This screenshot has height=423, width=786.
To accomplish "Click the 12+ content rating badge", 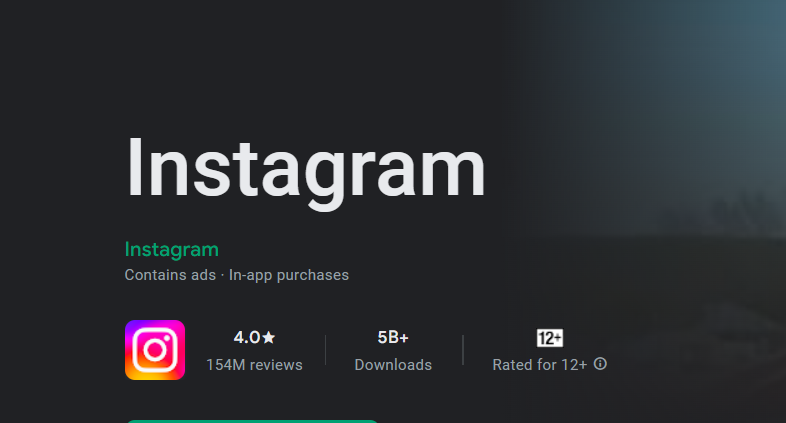I will click(x=550, y=338).
